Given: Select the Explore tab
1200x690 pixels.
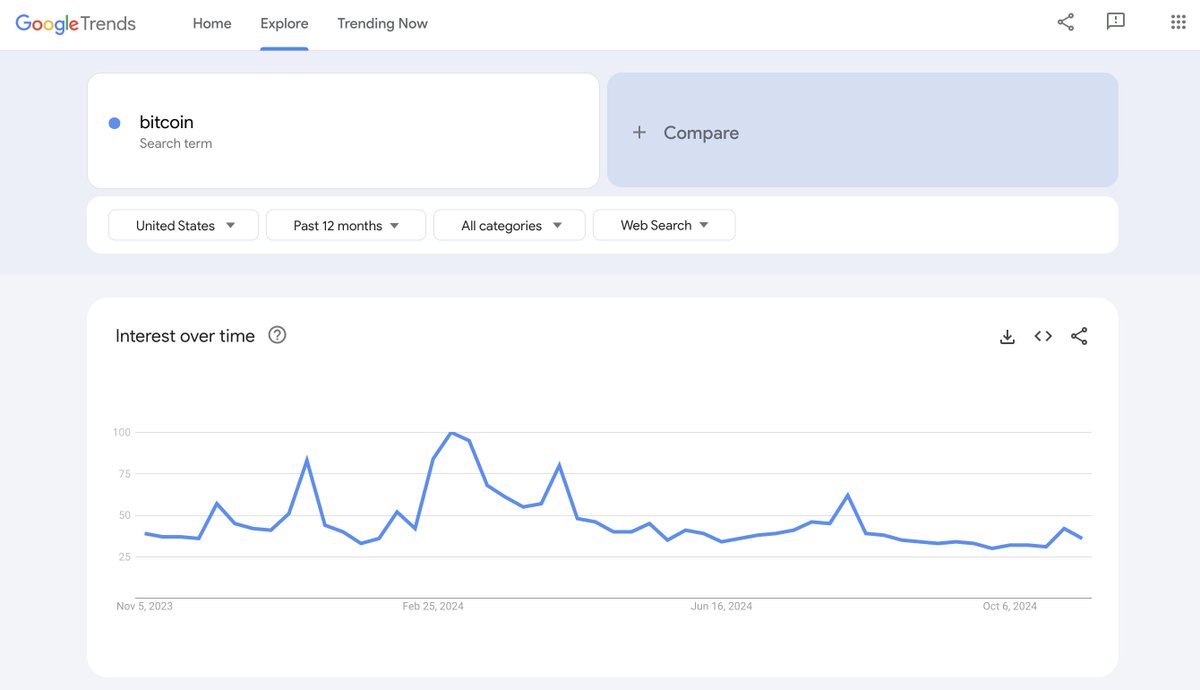Looking at the screenshot, I should 284,23.
